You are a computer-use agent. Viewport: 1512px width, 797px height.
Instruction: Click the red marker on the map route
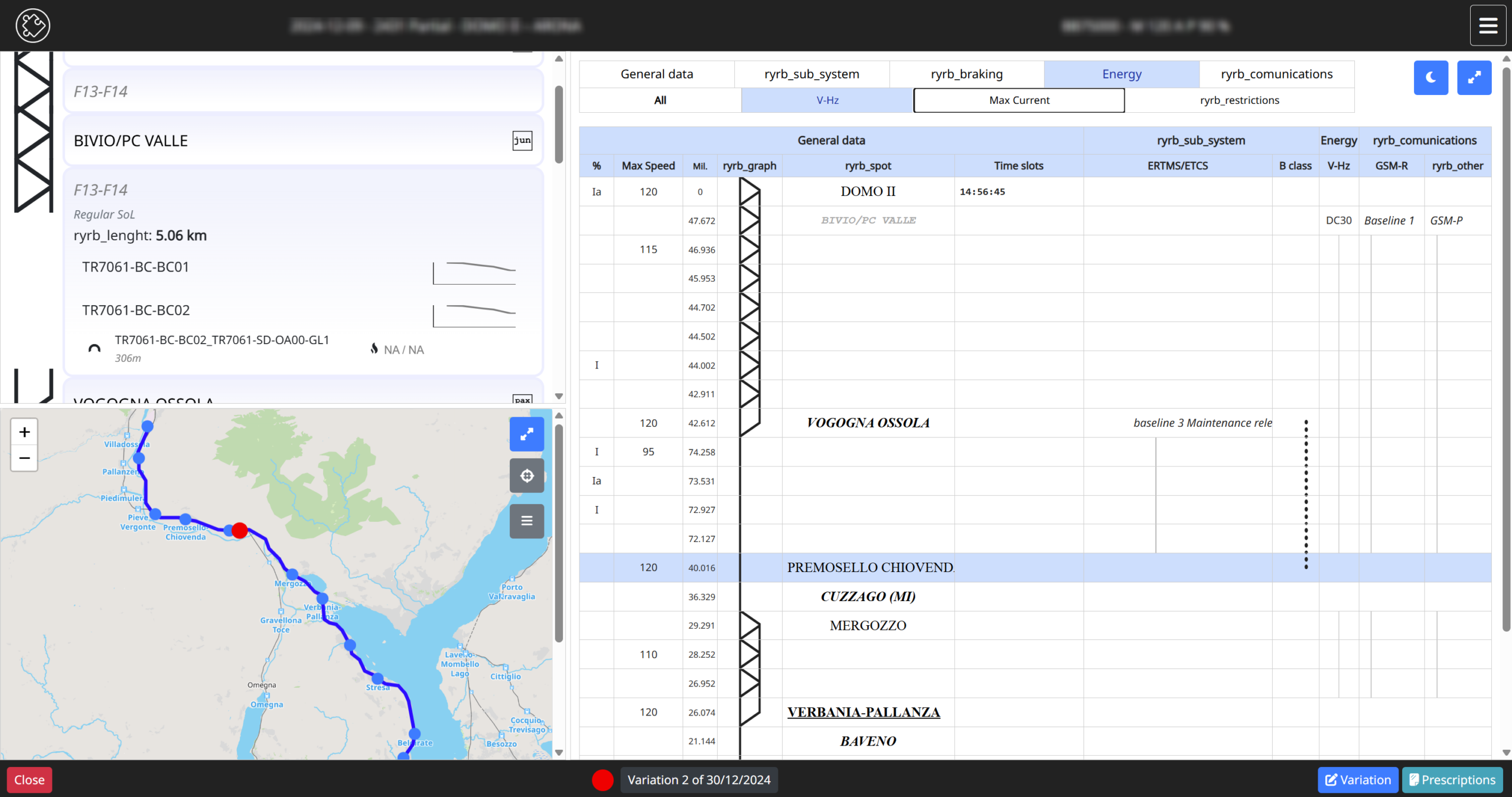pos(239,530)
